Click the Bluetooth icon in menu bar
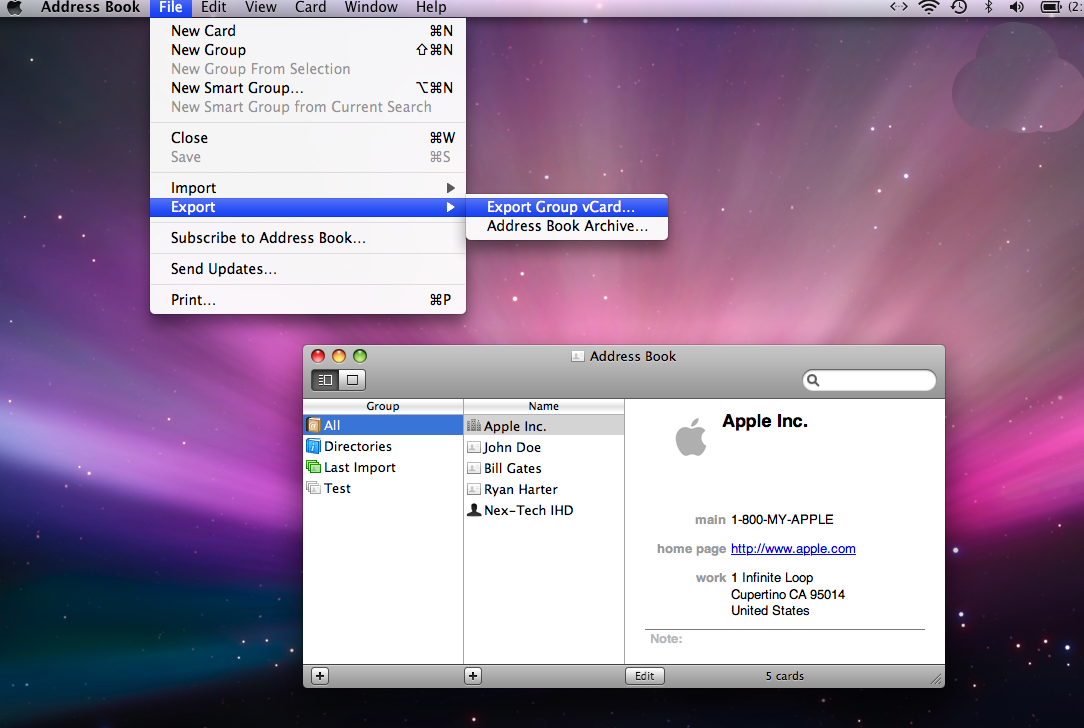The image size is (1084, 728). [x=989, y=8]
